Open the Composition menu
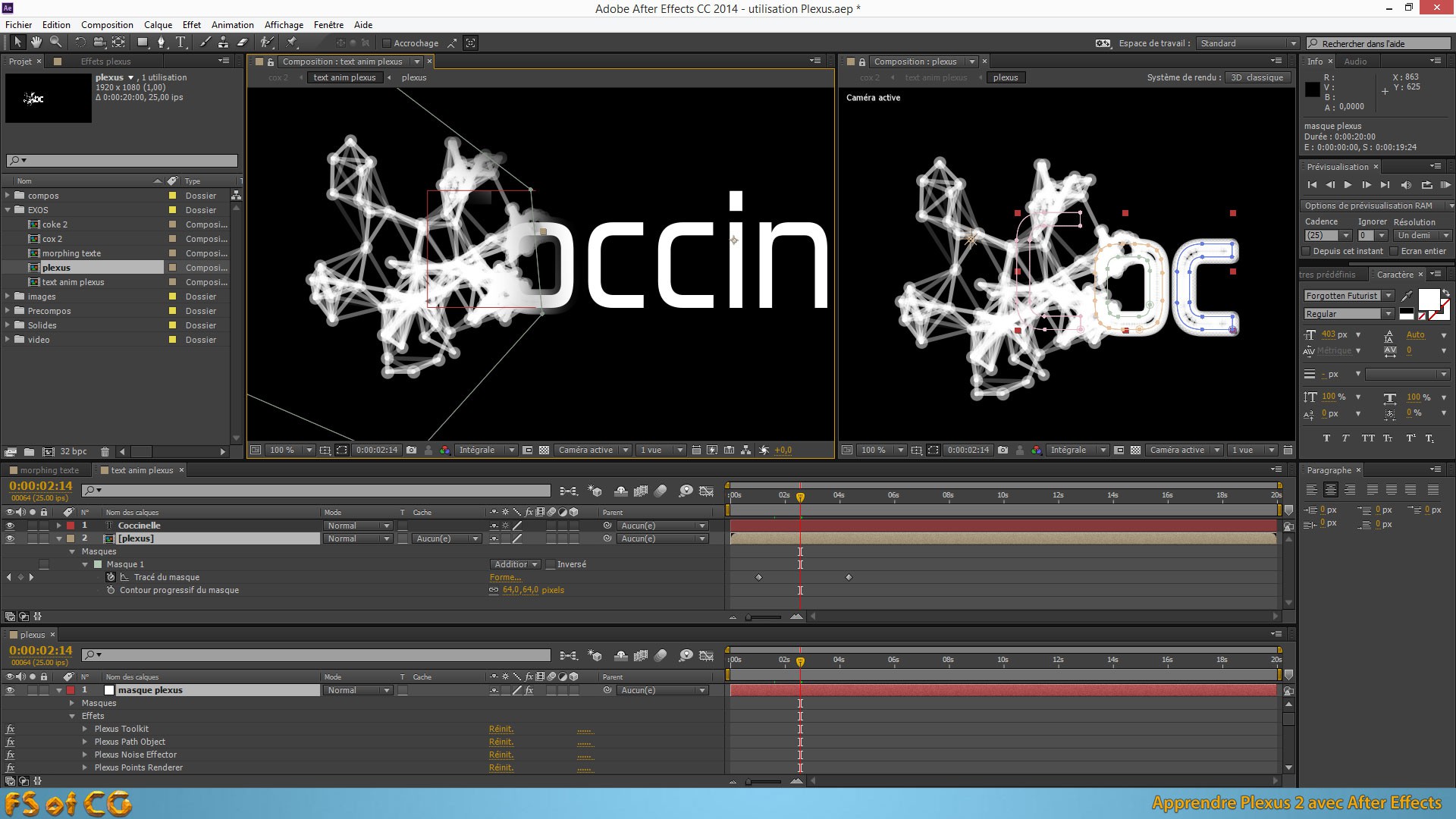Viewport: 1456px width, 819px height. click(108, 24)
